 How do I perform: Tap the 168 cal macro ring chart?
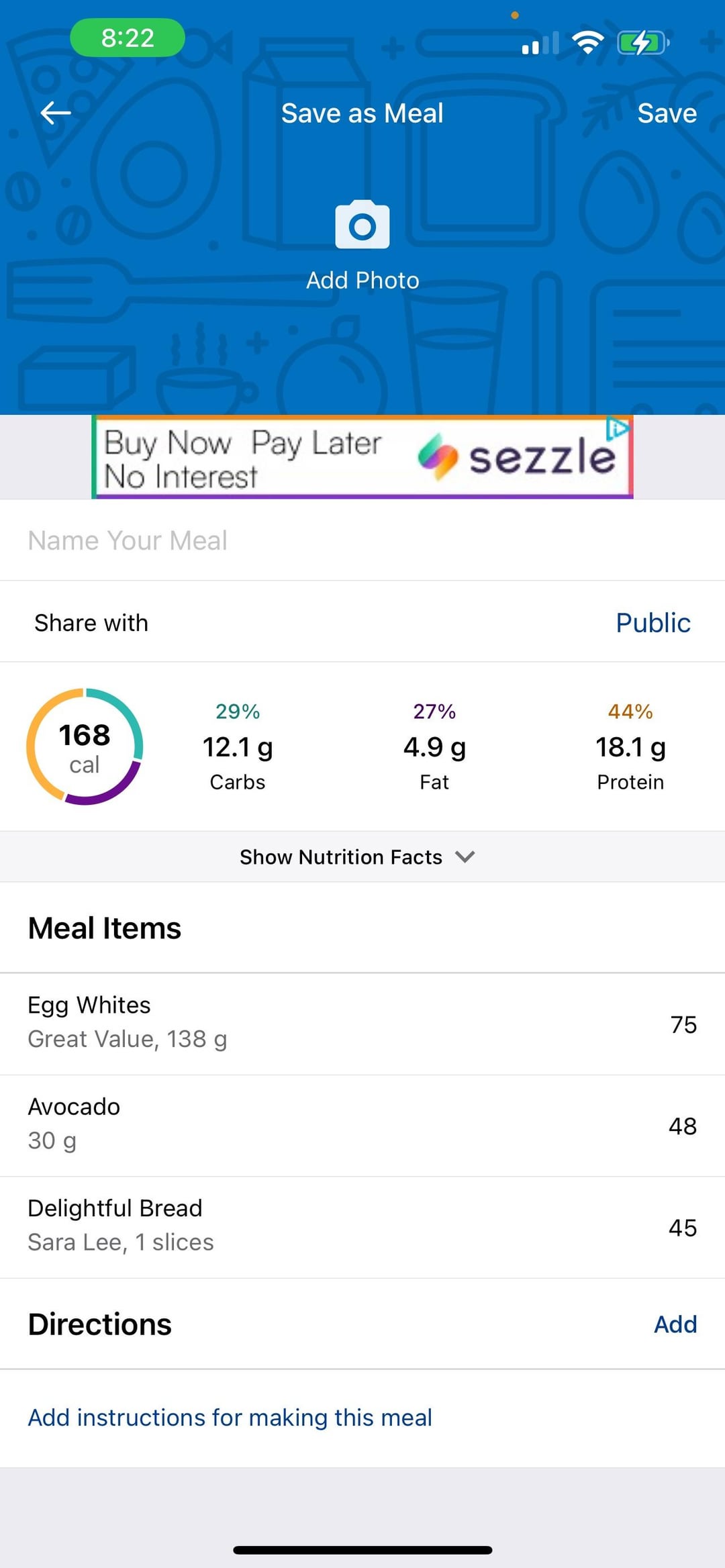point(85,746)
